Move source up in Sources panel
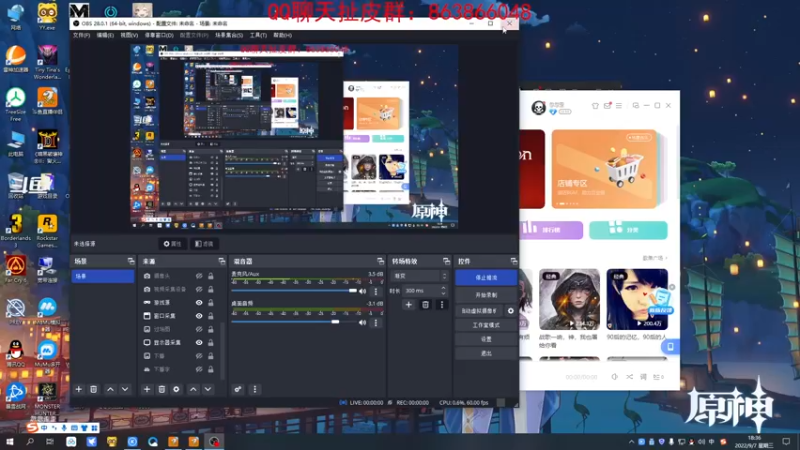The width and height of the screenshot is (800, 450). [193, 389]
